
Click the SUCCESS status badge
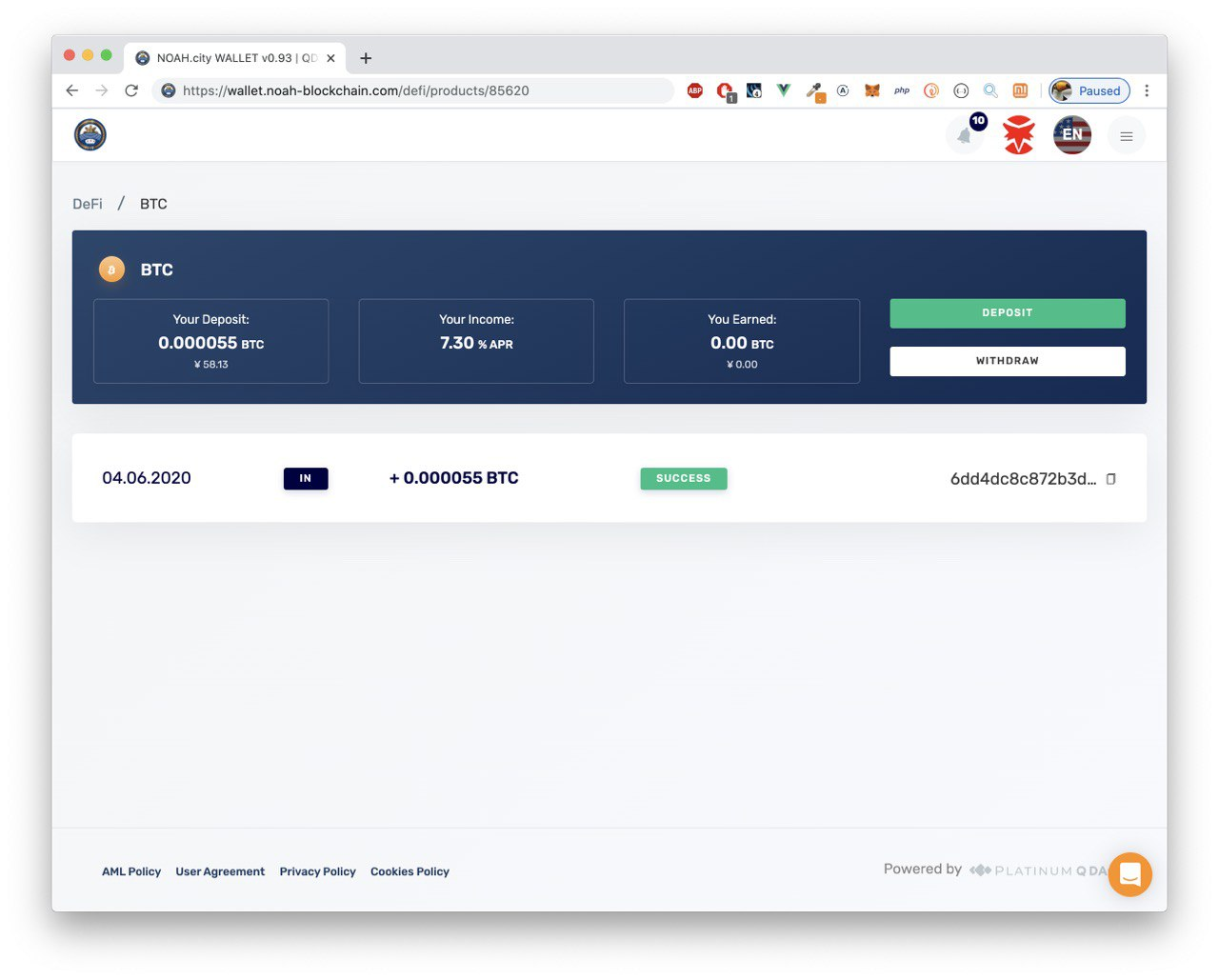click(x=684, y=478)
